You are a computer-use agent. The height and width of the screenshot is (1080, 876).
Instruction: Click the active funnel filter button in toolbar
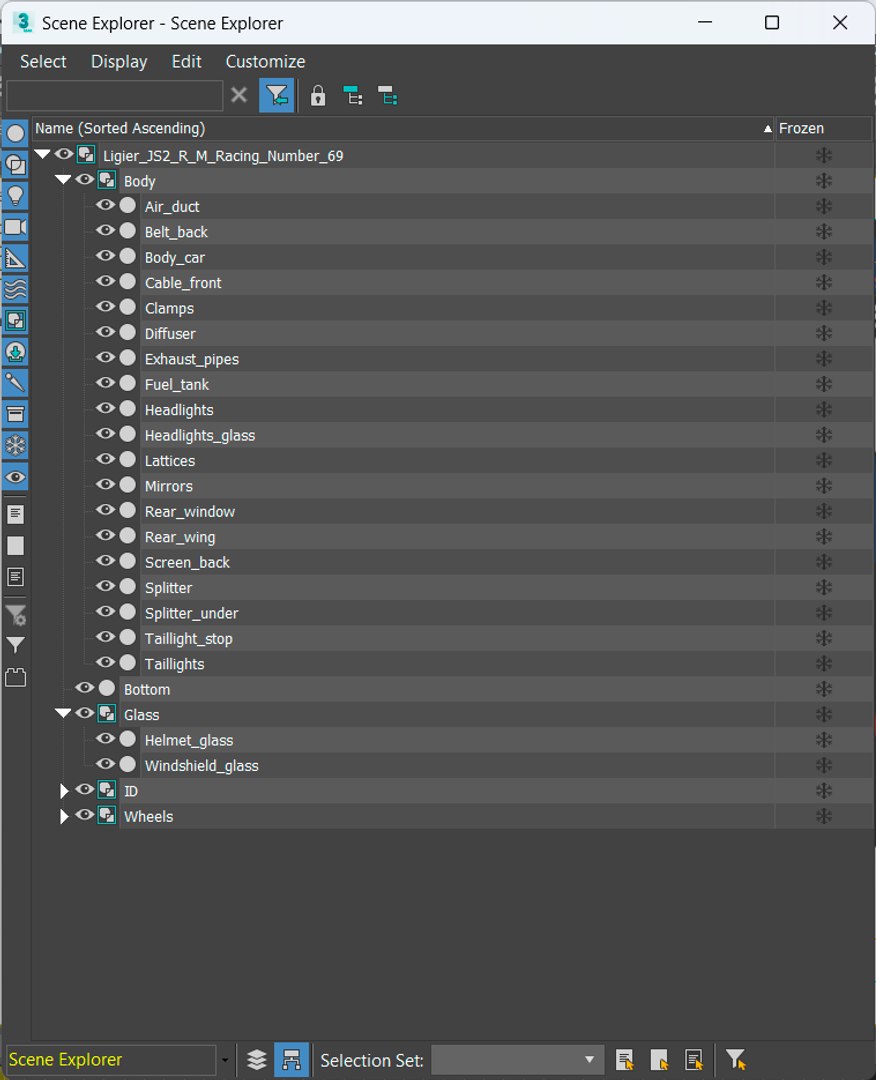click(x=277, y=95)
